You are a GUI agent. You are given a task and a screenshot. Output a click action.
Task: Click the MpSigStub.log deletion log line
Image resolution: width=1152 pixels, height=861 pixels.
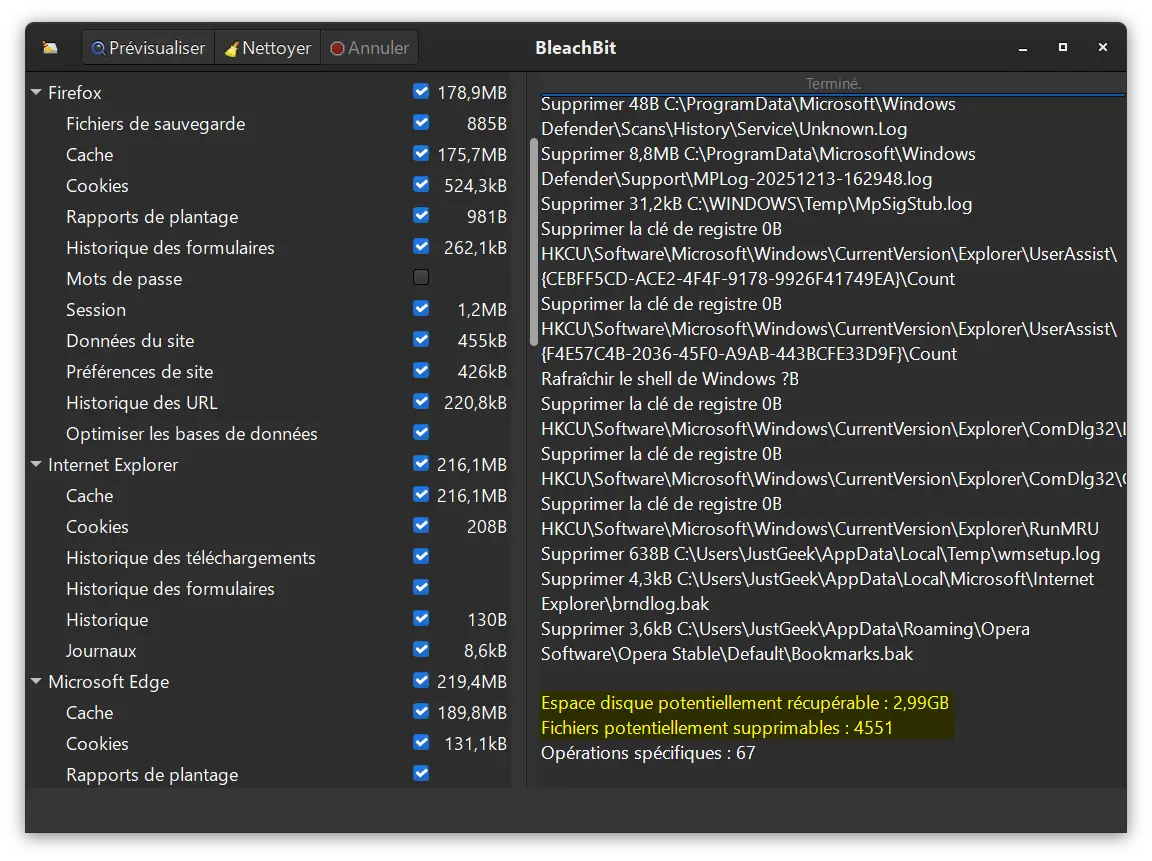tap(757, 204)
